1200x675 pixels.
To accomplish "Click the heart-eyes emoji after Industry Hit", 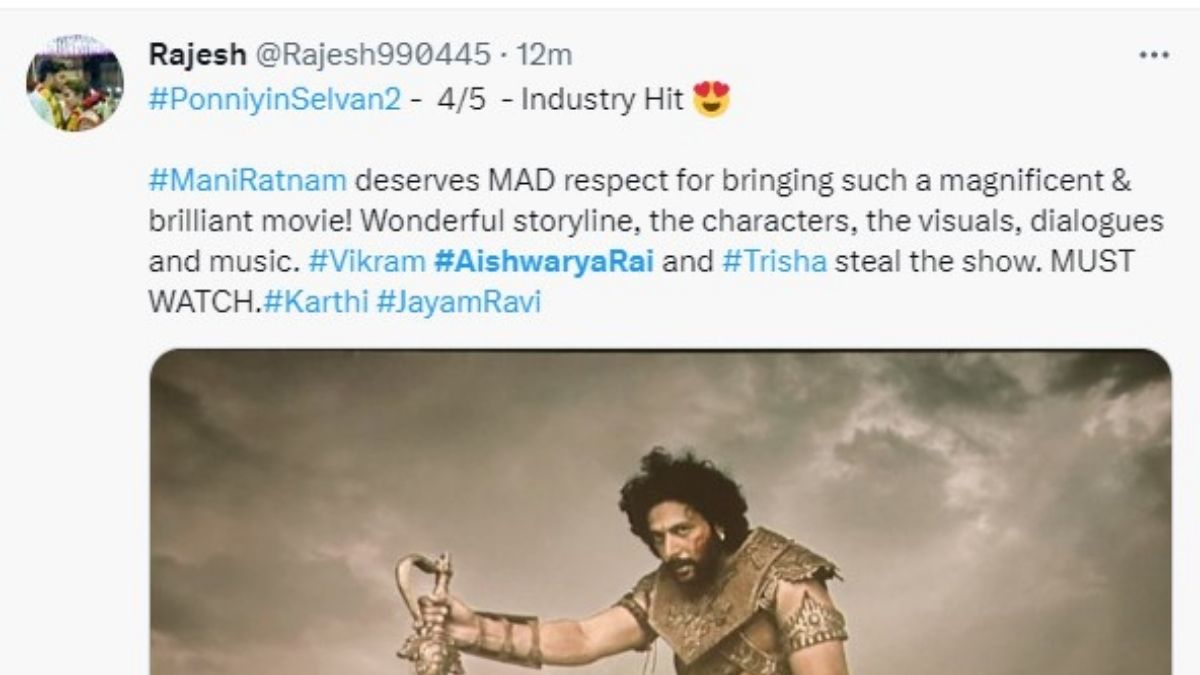I will coord(711,100).
